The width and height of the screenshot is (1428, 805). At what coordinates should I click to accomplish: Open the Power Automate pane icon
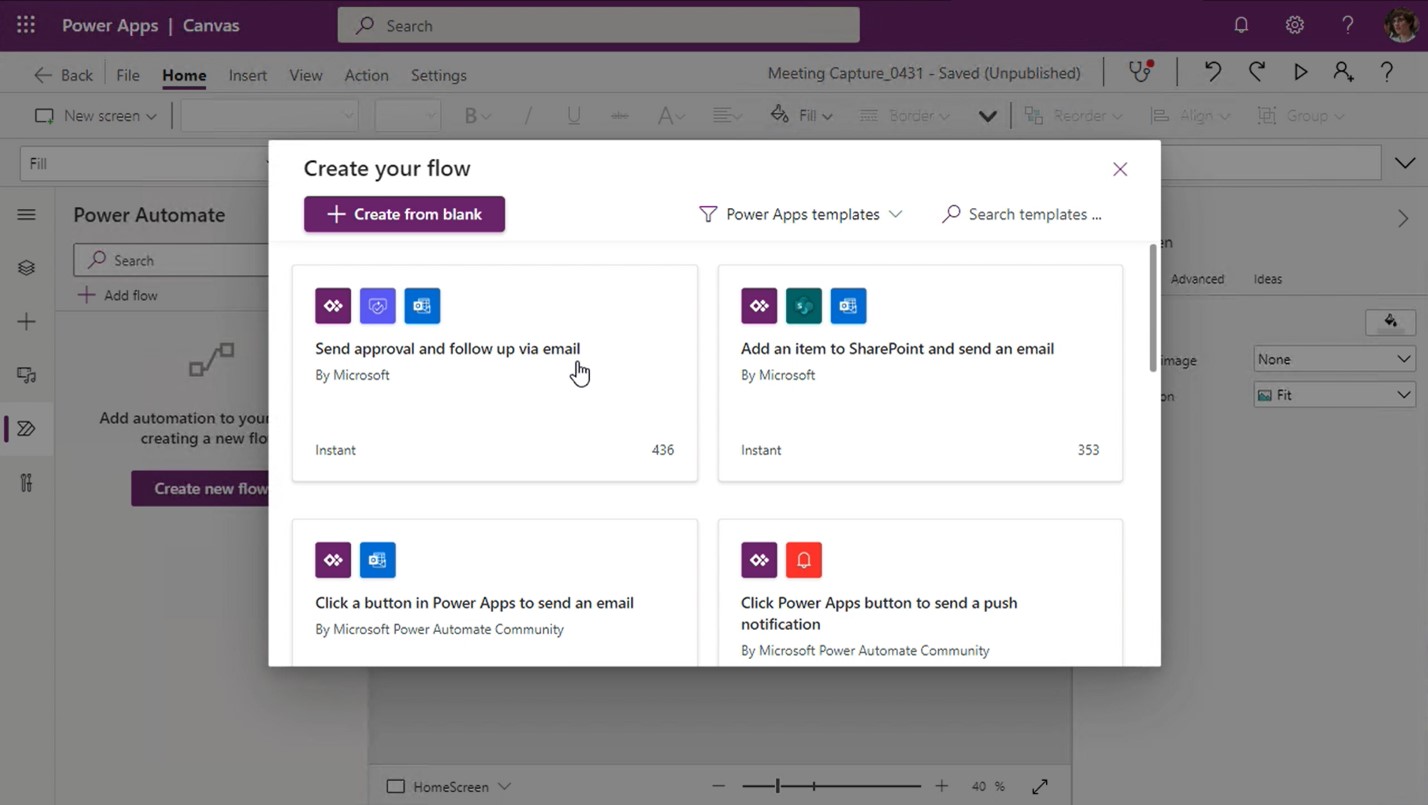point(27,428)
